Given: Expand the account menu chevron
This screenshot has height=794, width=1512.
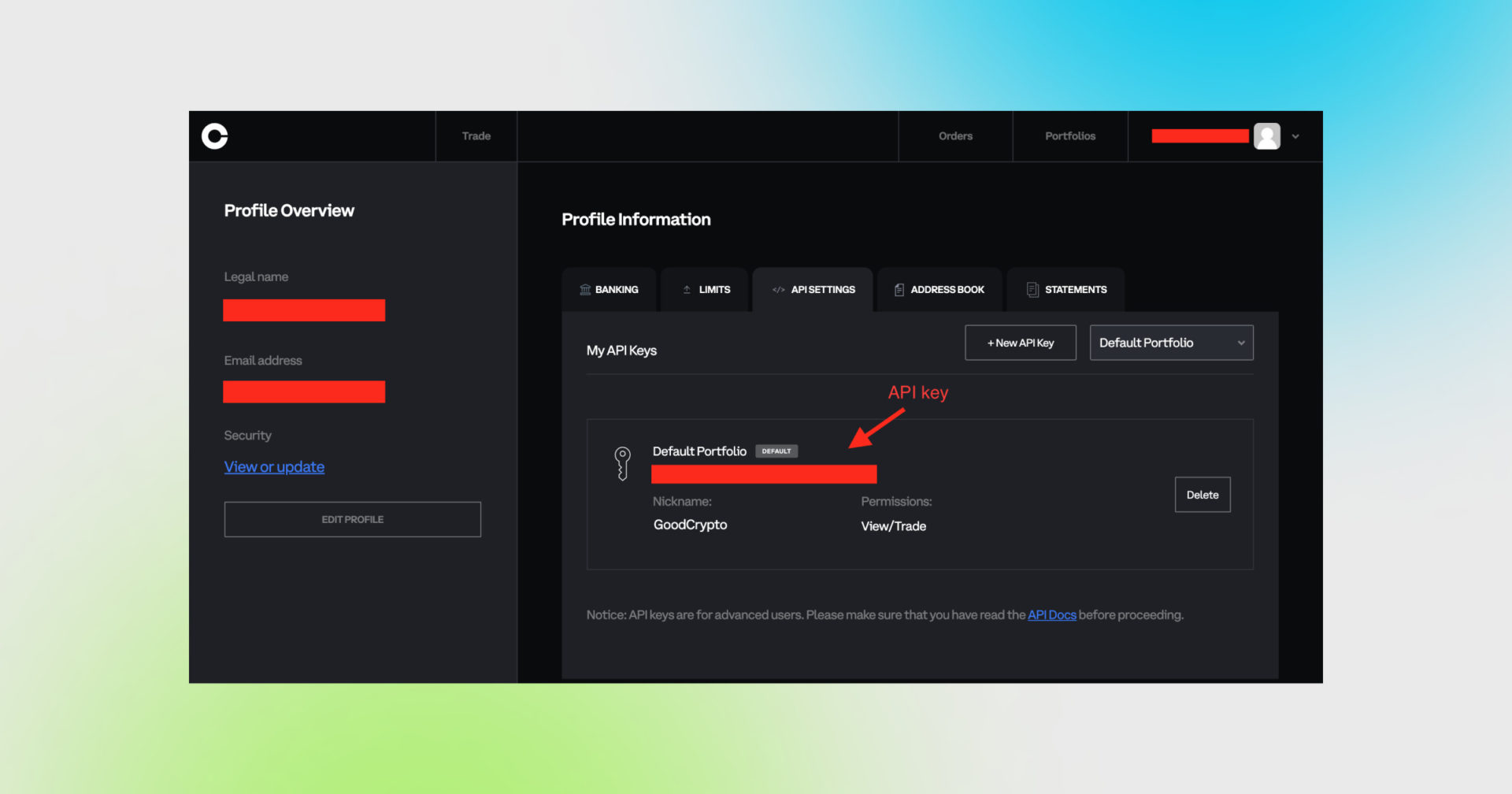Looking at the screenshot, I should click(1295, 136).
